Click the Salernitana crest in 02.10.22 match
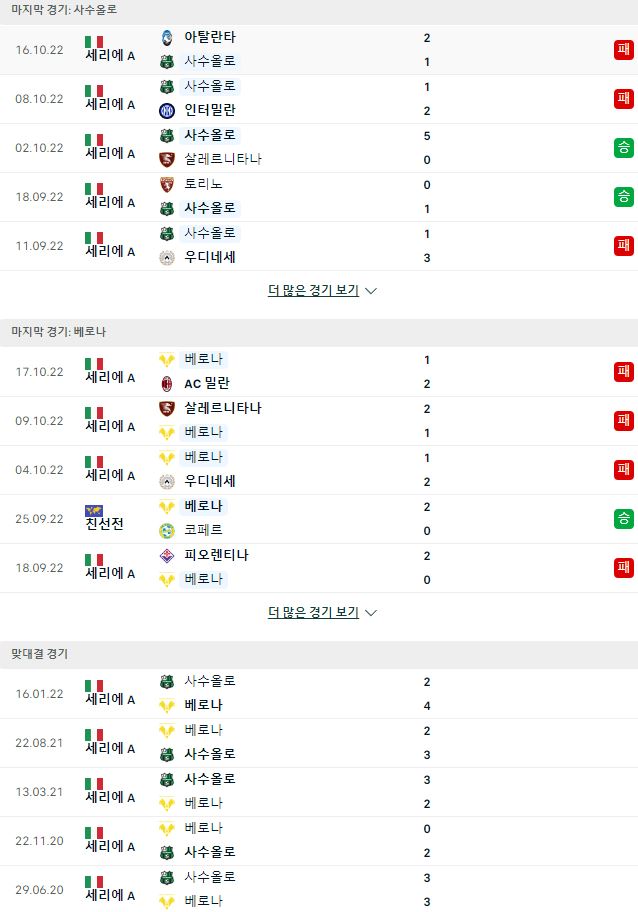Screen dimensions: 638x912 (166, 159)
